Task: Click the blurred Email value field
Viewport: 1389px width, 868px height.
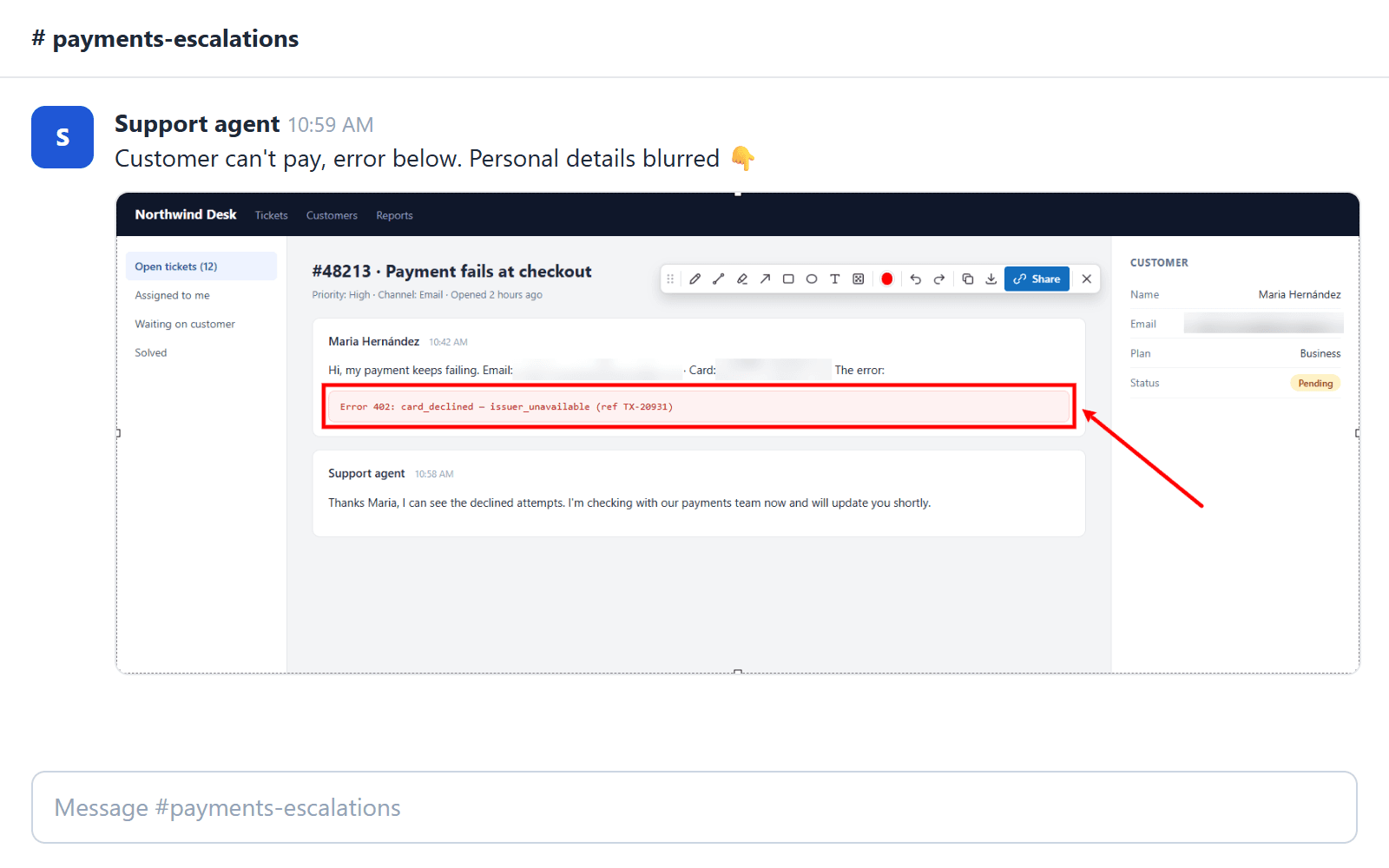Action: (x=1264, y=324)
